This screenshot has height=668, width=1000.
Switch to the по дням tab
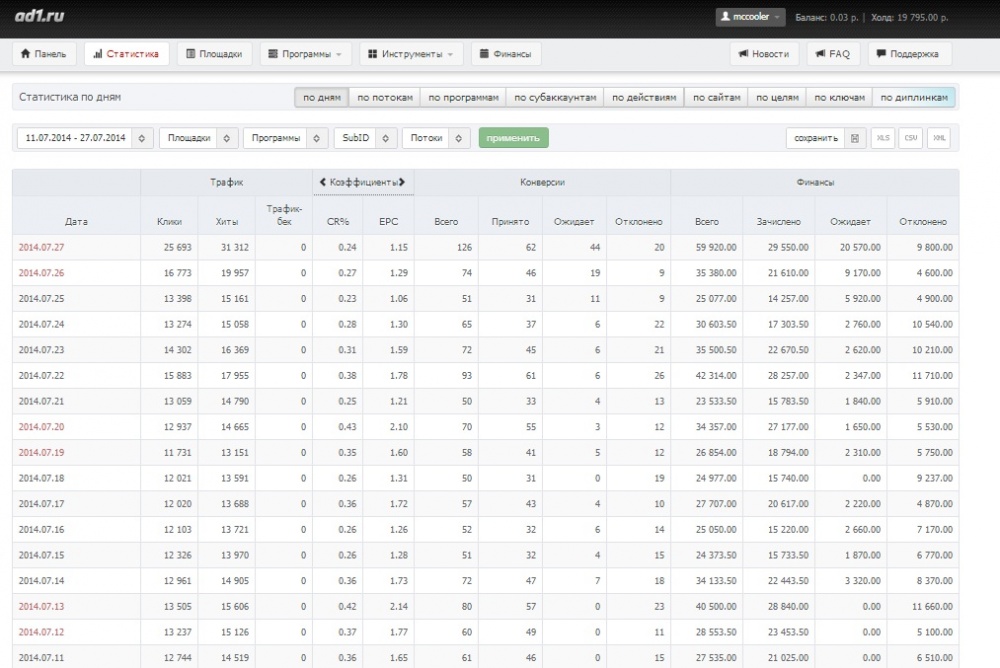pyautogui.click(x=321, y=98)
